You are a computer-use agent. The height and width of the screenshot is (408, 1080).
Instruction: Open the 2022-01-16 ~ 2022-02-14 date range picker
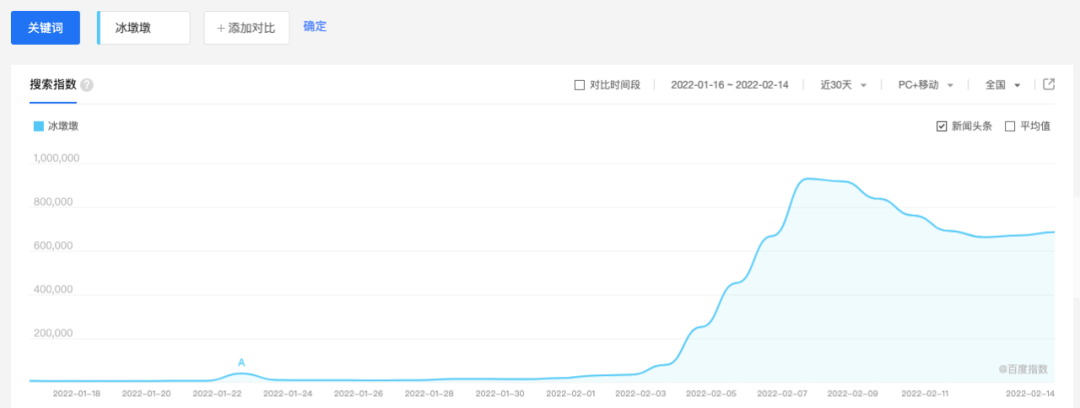(730, 85)
